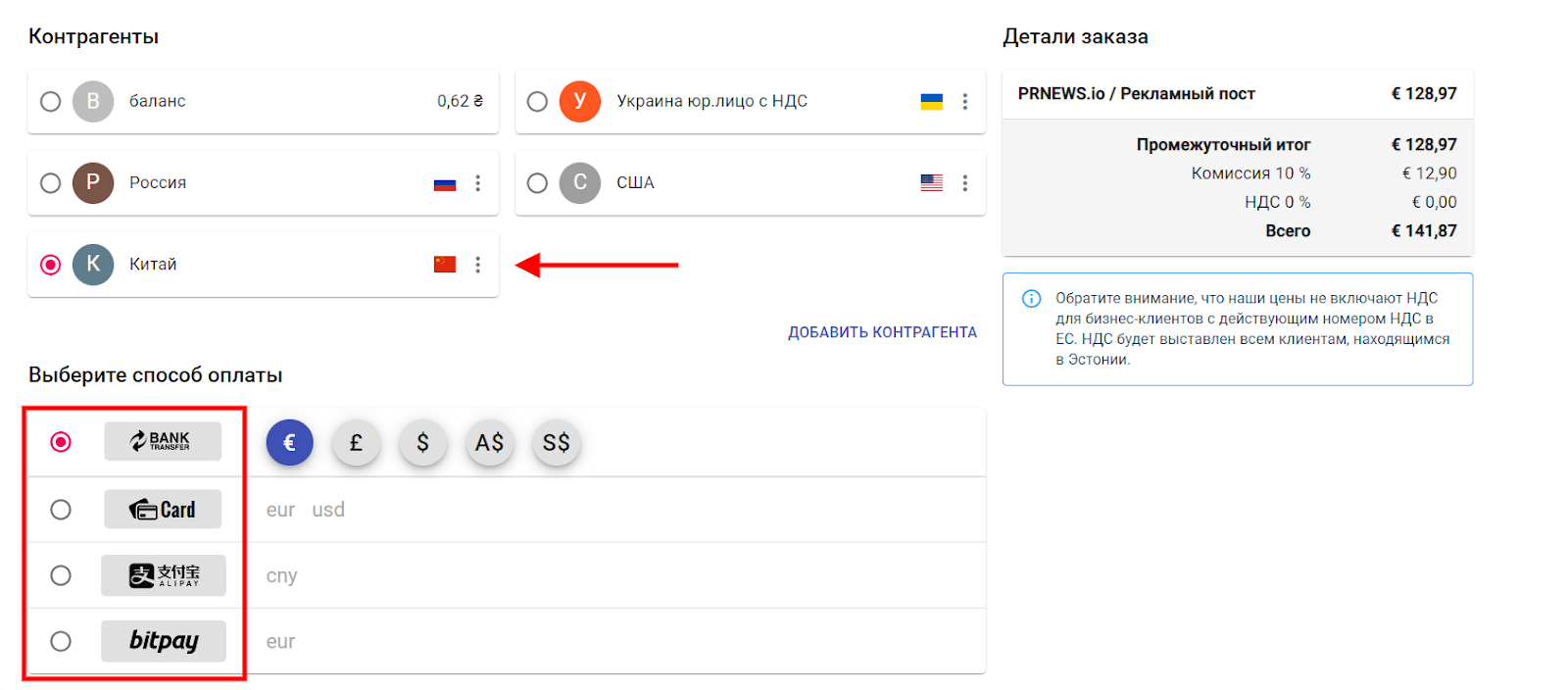Select the США counterparty radio button
This screenshot has width=1568, height=690.
click(x=537, y=183)
